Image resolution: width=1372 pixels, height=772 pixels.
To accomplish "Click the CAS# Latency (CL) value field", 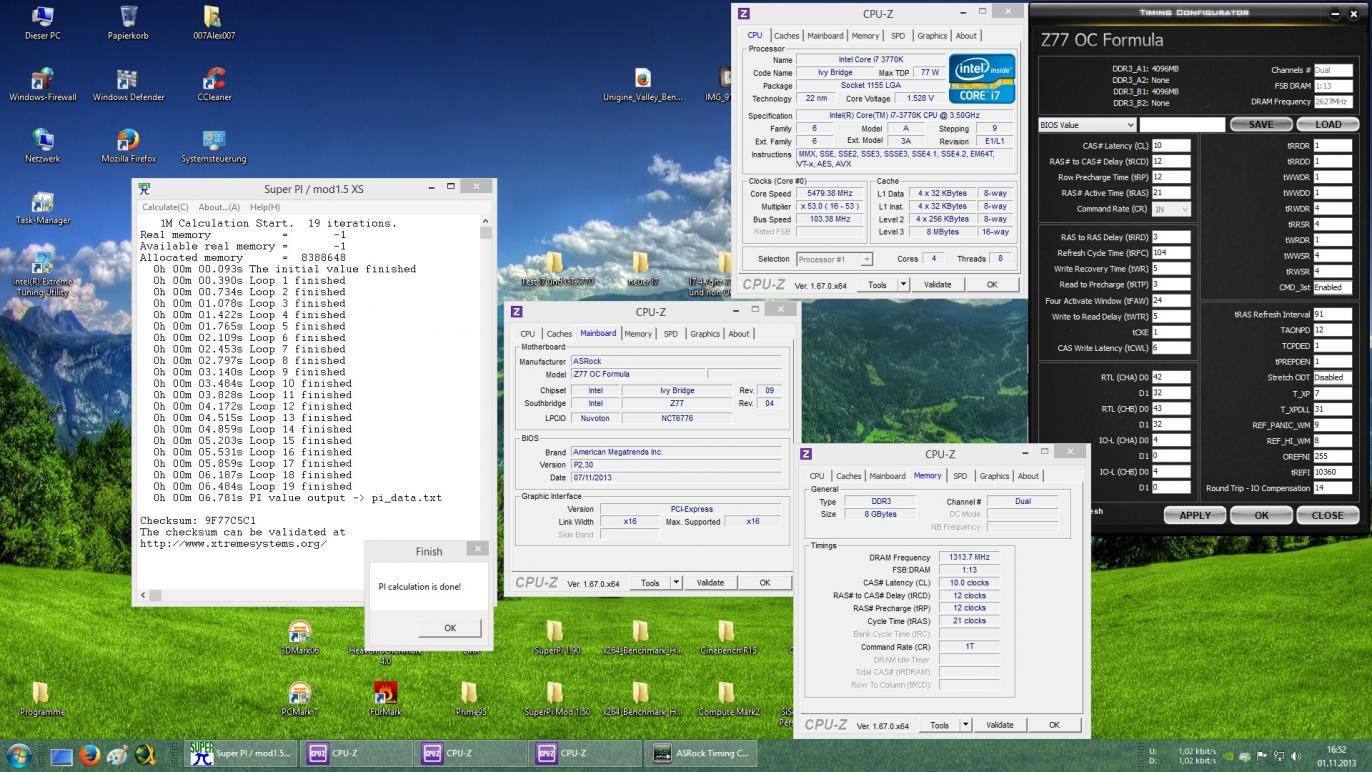I will (x=1171, y=146).
